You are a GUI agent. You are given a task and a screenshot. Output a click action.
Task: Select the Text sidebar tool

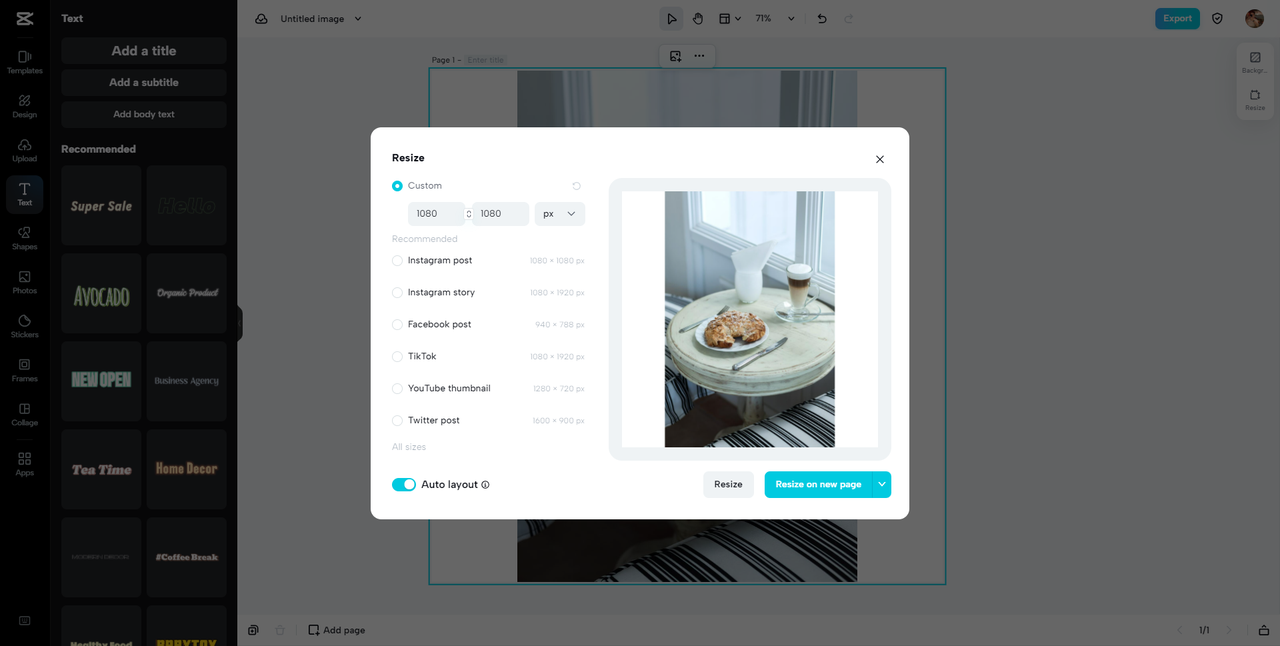click(x=24, y=194)
